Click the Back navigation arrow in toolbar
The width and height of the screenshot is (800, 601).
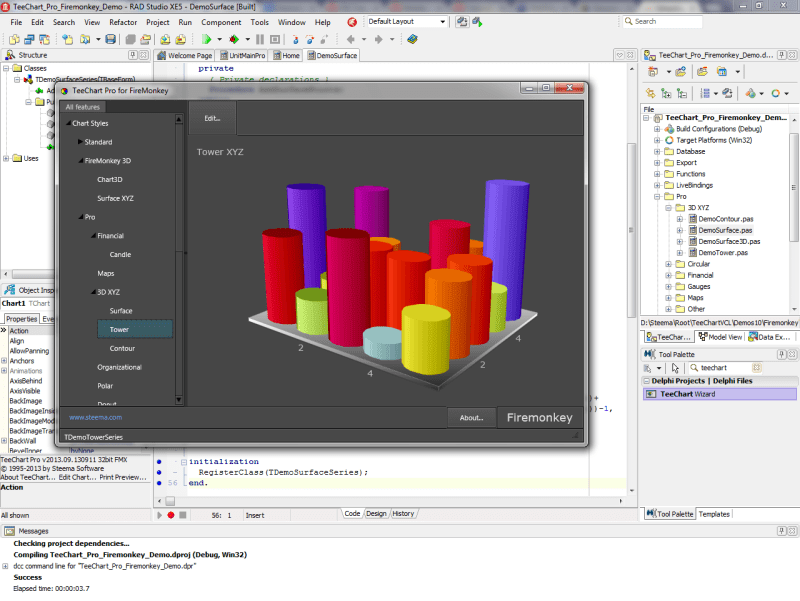(x=350, y=39)
